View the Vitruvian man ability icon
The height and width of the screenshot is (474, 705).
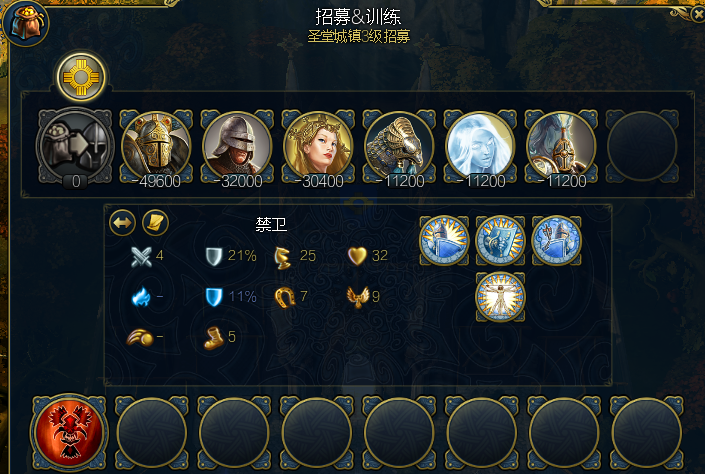point(500,297)
